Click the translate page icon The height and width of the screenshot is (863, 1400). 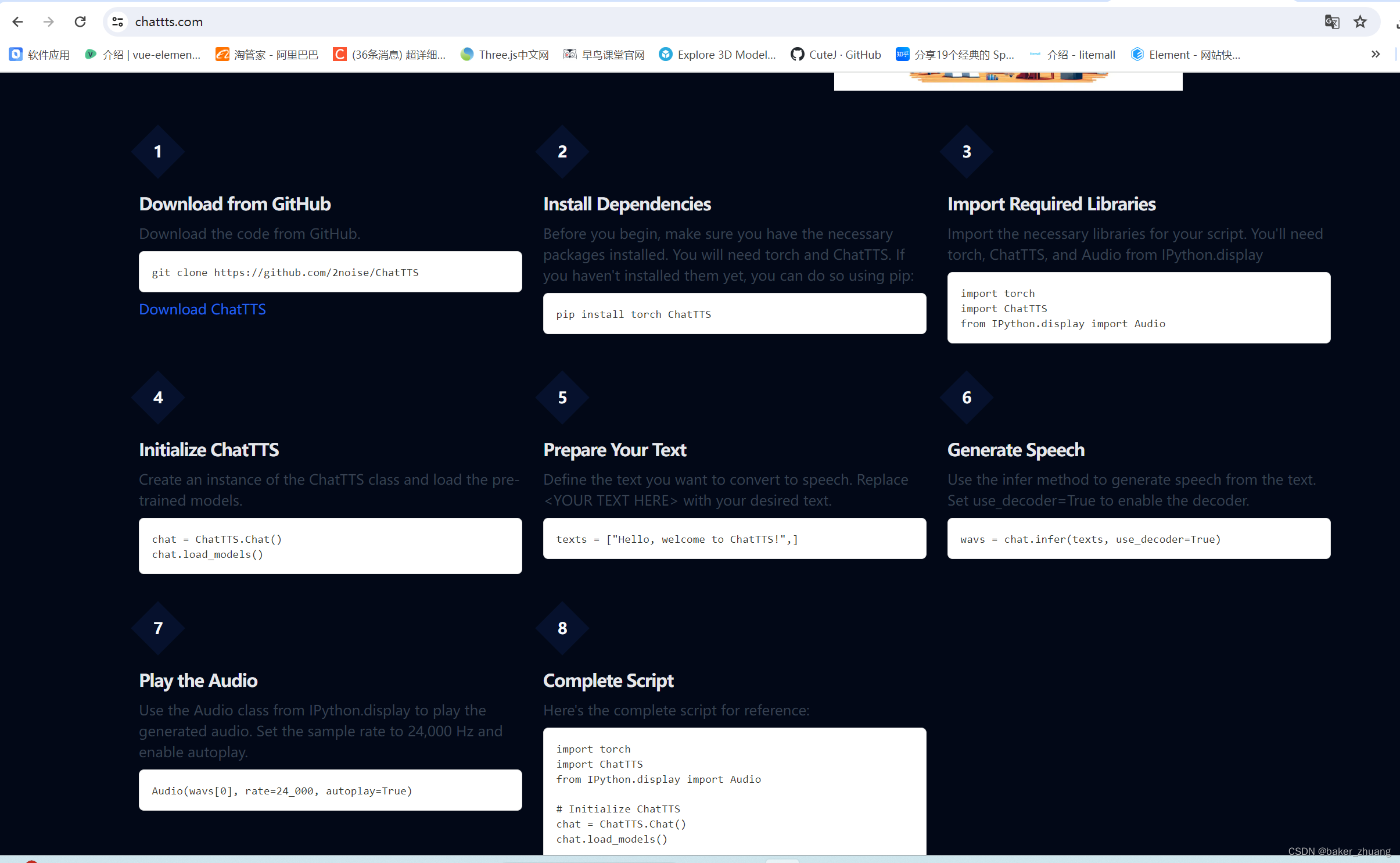coord(1331,22)
